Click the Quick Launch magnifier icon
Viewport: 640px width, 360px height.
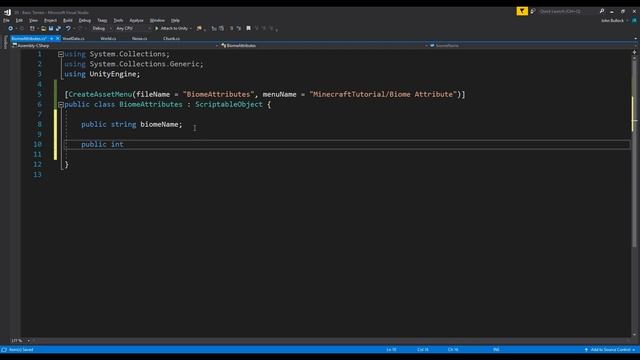click(602, 11)
